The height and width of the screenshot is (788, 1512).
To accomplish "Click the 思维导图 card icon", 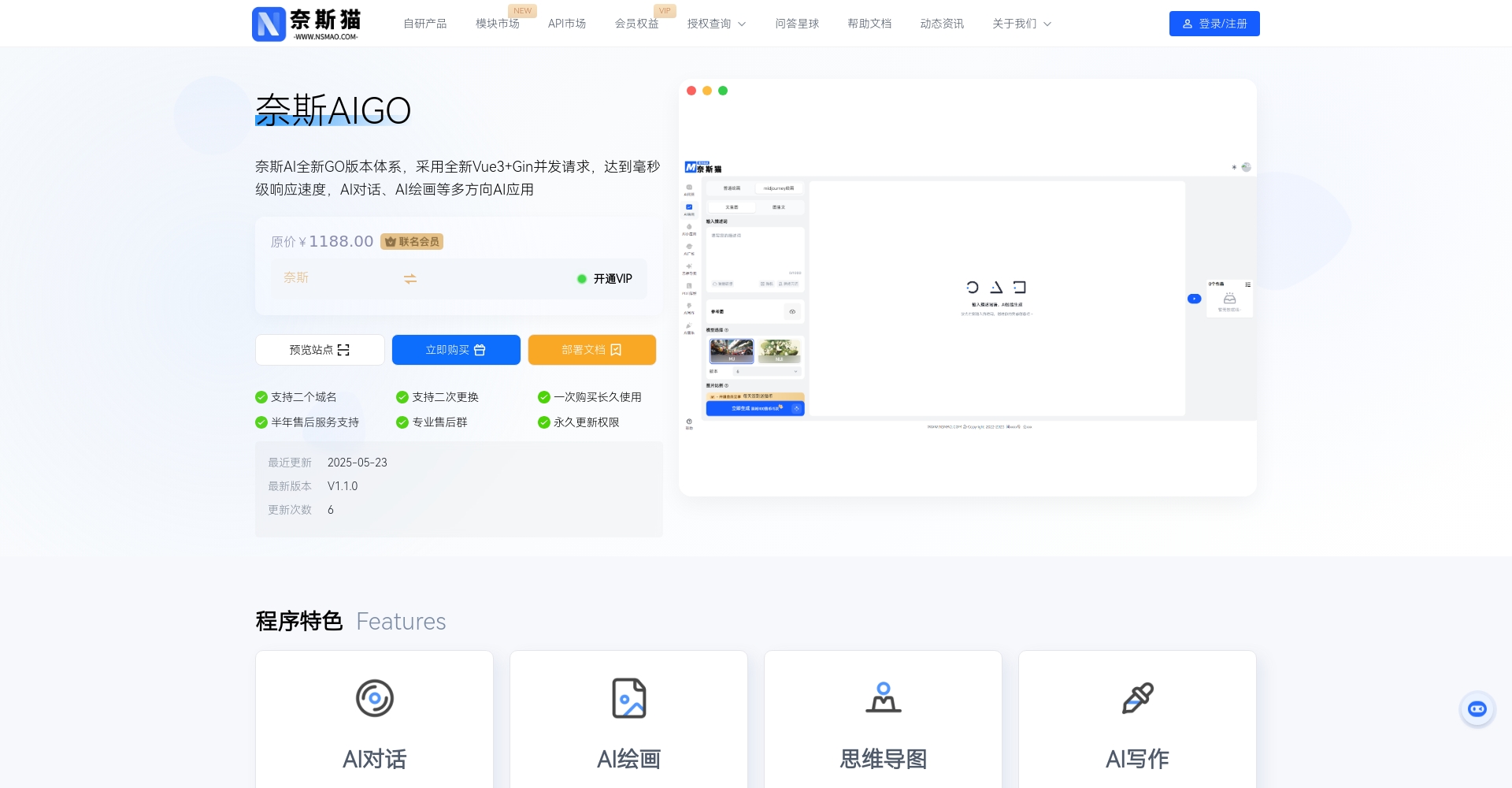I will pos(884,698).
